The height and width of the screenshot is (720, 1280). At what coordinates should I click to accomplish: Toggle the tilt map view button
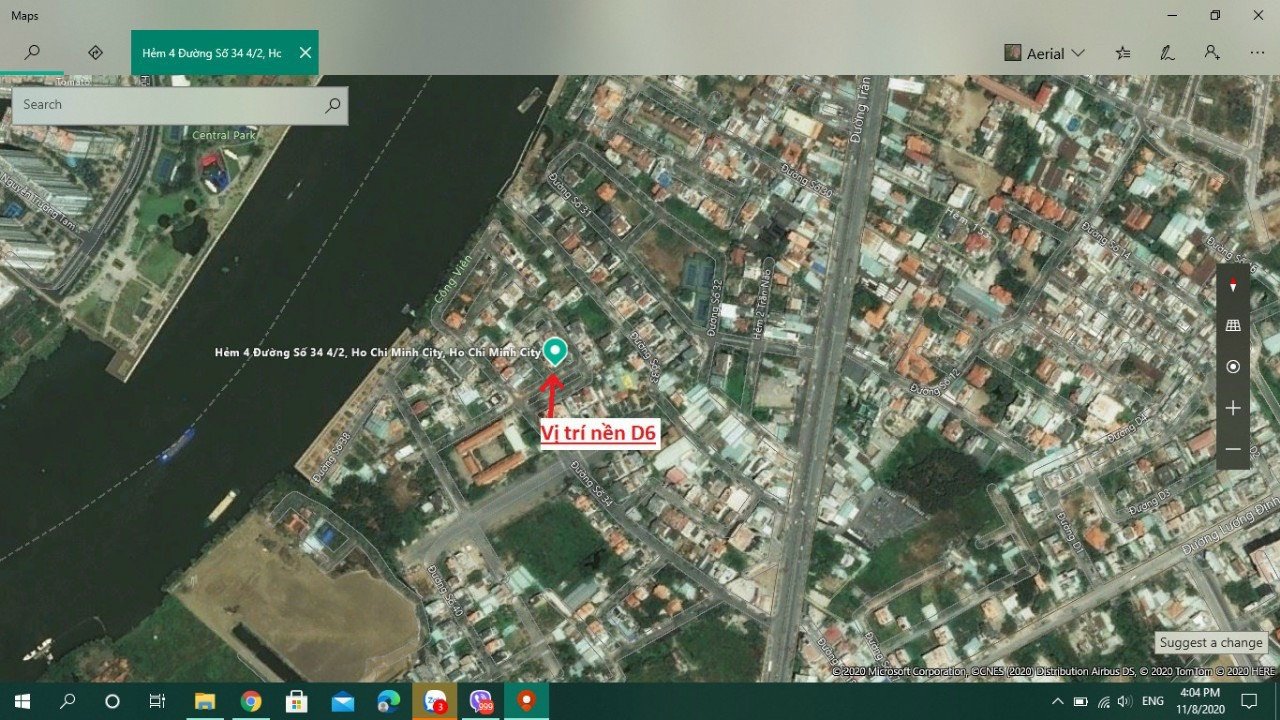coord(1233,326)
